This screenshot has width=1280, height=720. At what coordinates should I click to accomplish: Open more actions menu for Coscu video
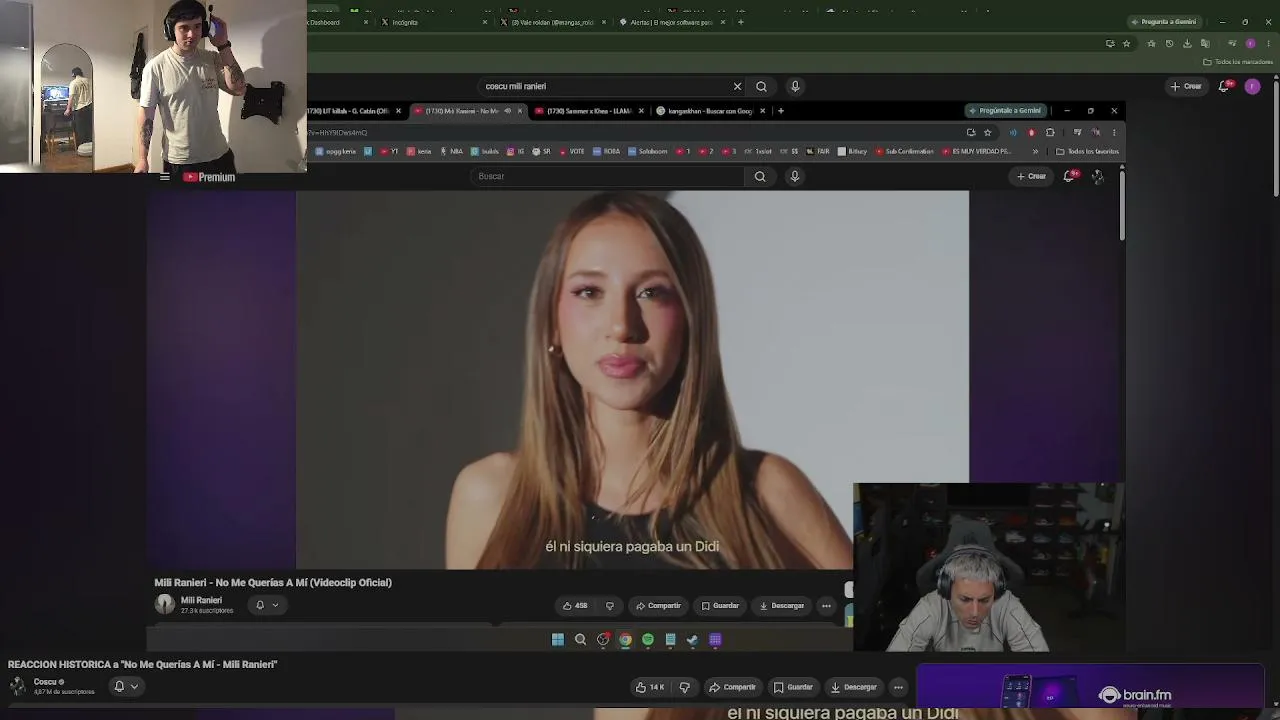(x=898, y=687)
